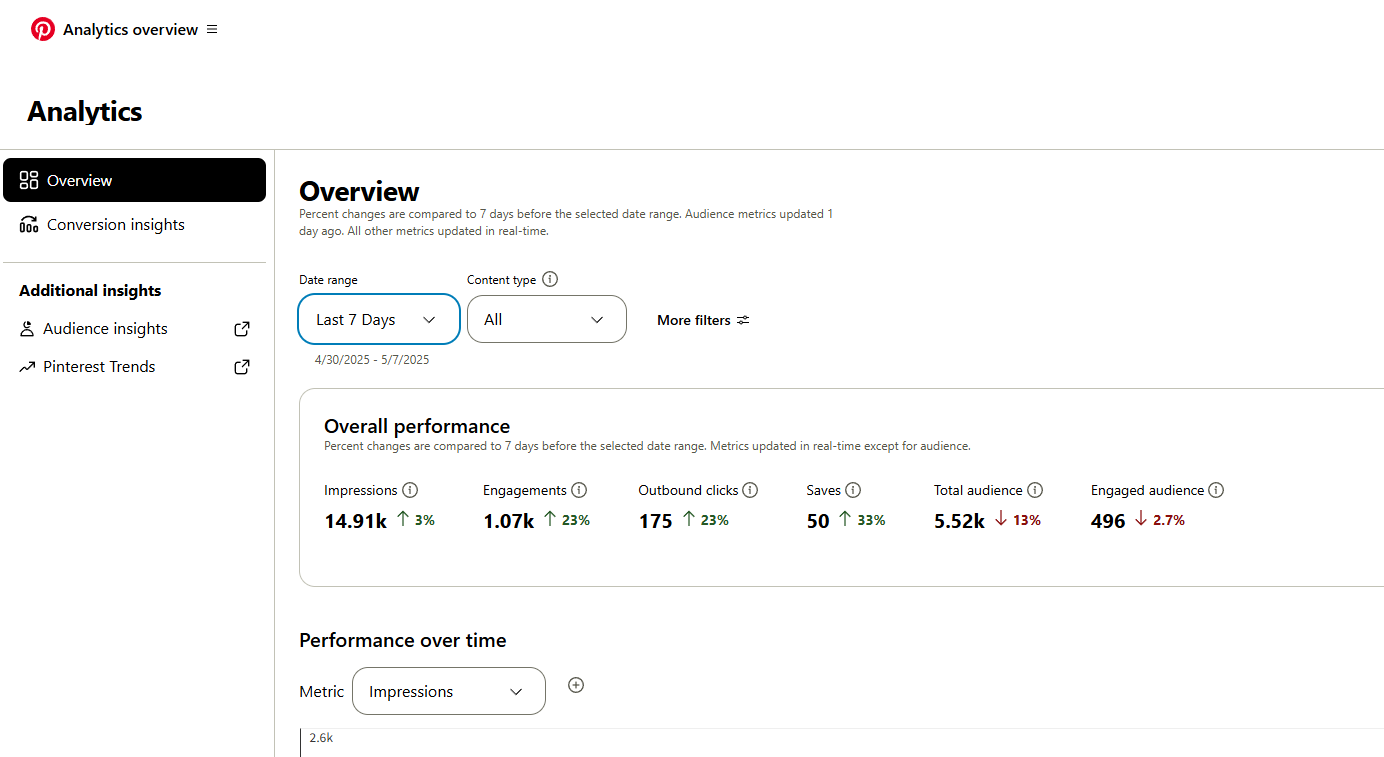Image resolution: width=1384 pixels, height=757 pixels.
Task: Click the Saves 33% change text
Action: point(871,520)
